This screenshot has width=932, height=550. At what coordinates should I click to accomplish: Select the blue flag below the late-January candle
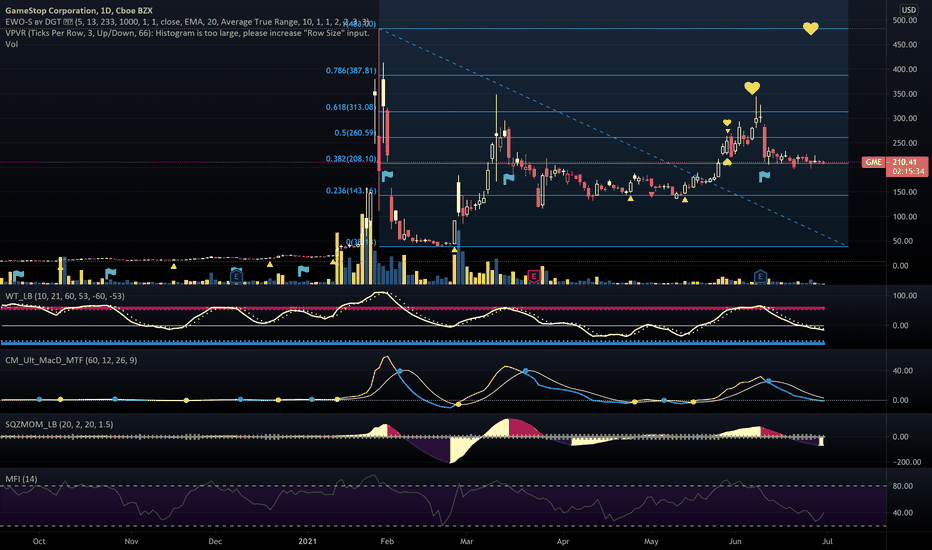point(387,175)
